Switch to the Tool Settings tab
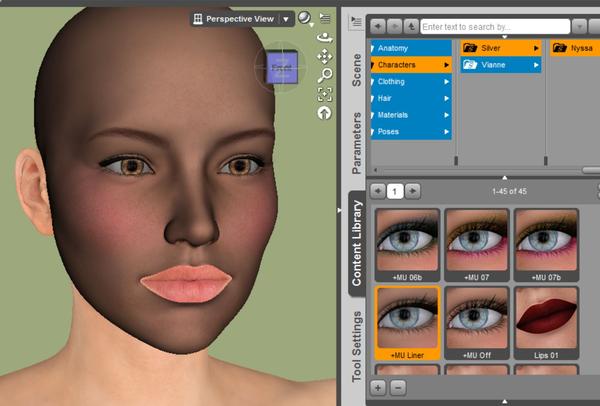This screenshot has height=406, width=600. click(x=356, y=347)
